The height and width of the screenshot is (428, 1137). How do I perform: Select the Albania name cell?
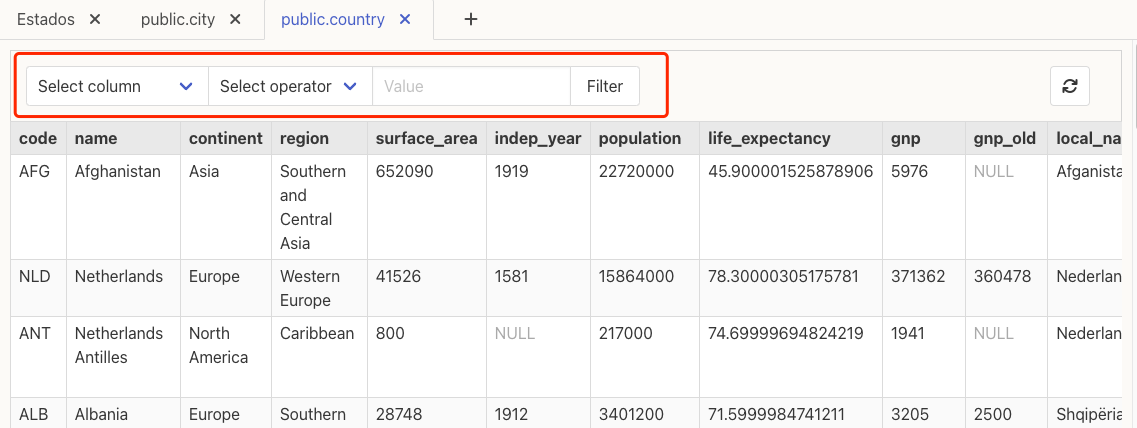[123, 413]
